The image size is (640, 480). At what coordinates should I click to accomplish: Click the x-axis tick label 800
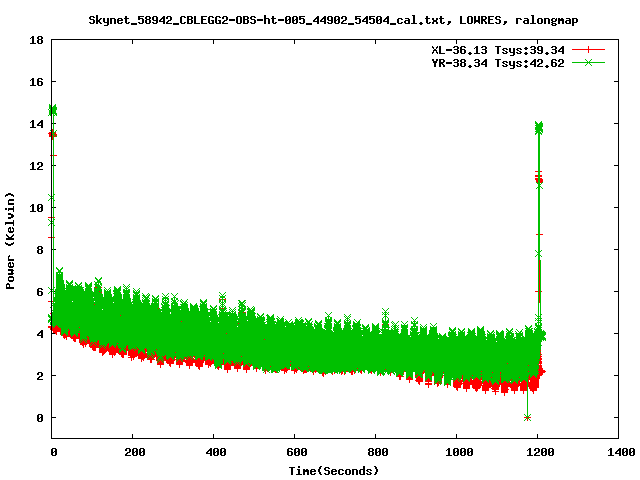378,452
